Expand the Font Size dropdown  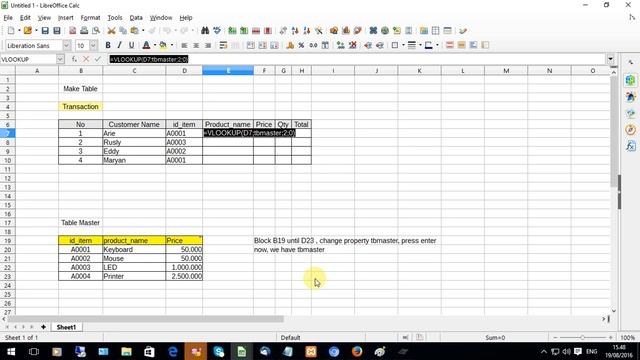93,45
